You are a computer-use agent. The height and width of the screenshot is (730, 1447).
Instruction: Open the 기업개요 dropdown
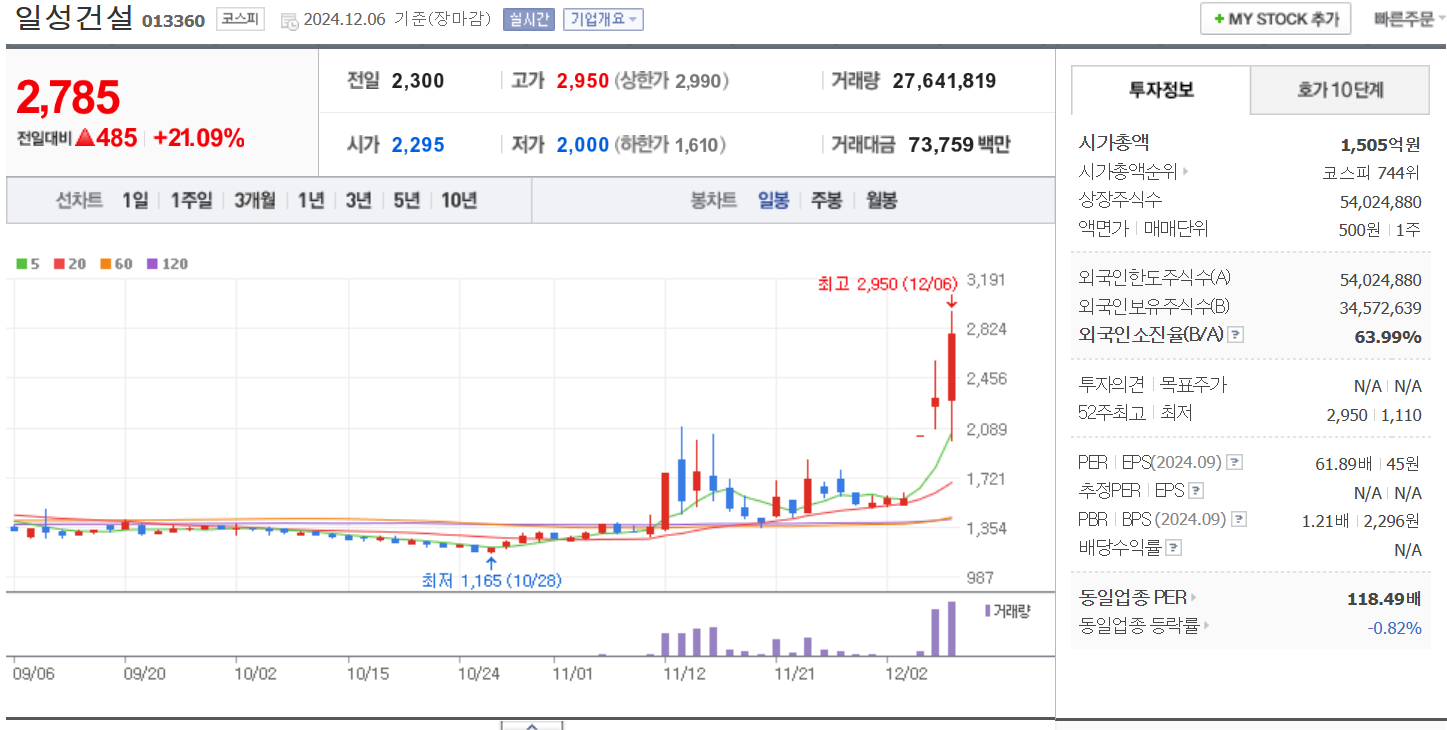click(601, 19)
